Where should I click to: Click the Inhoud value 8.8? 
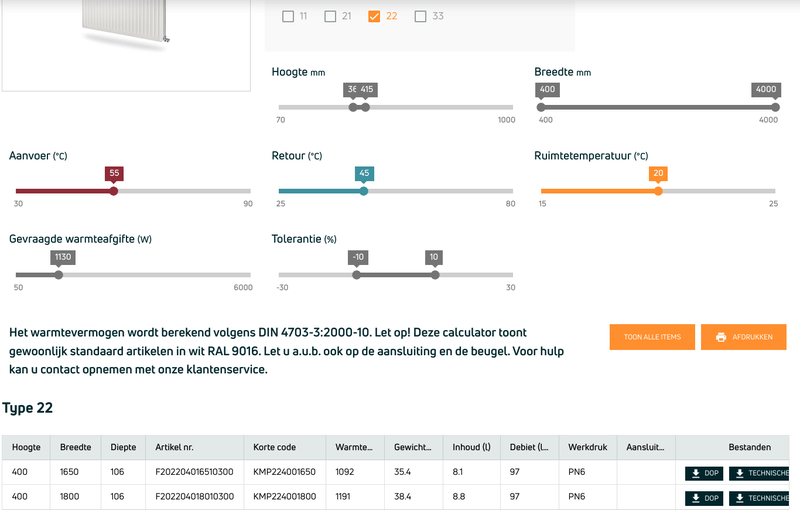pos(459,496)
